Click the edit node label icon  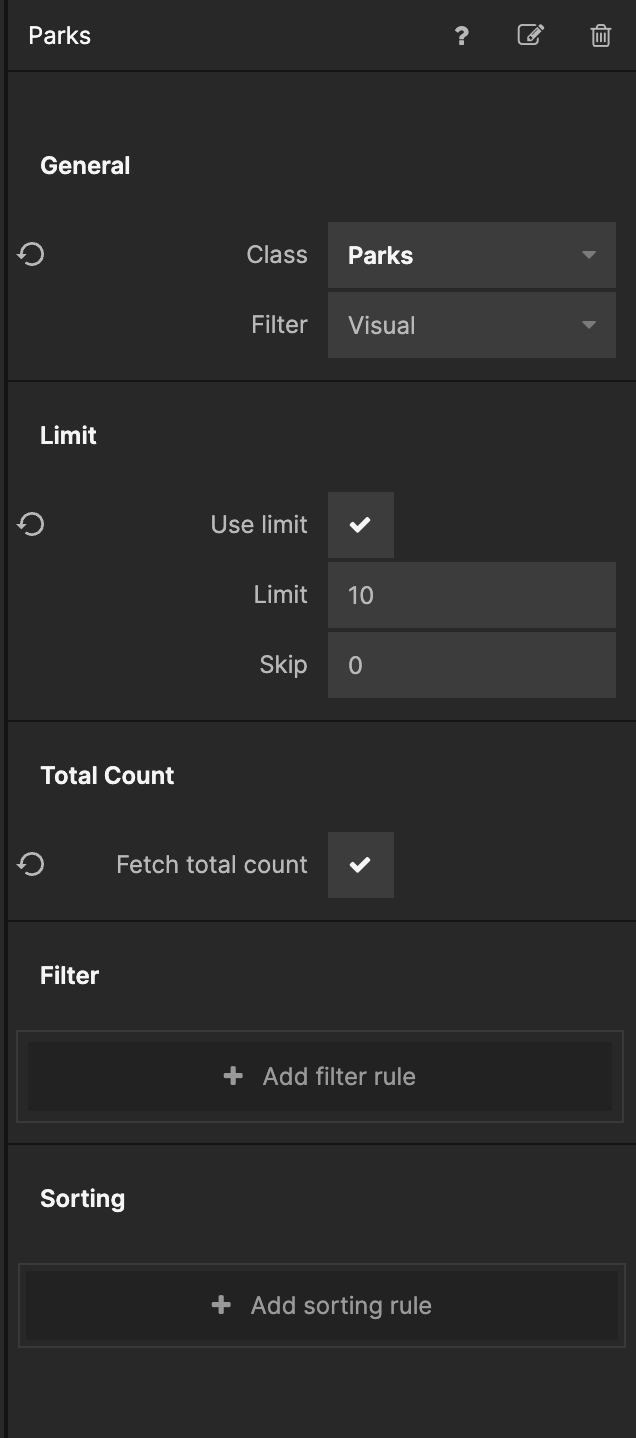pos(530,36)
